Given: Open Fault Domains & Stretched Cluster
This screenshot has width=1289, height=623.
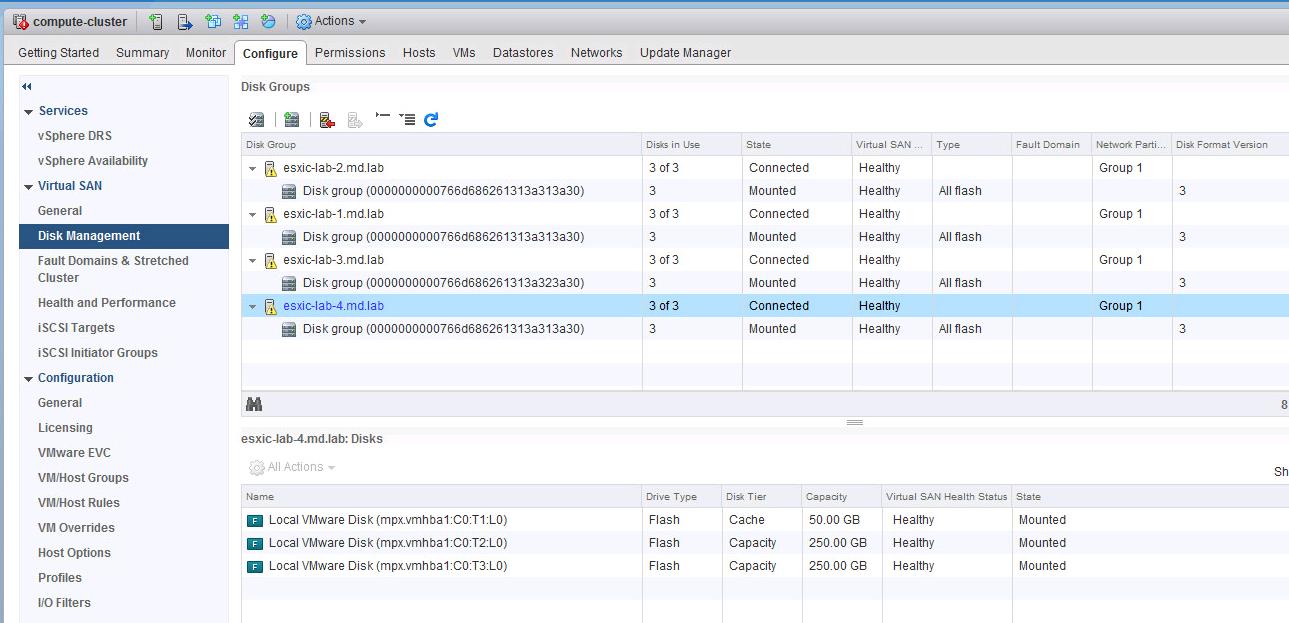Looking at the screenshot, I should point(113,269).
